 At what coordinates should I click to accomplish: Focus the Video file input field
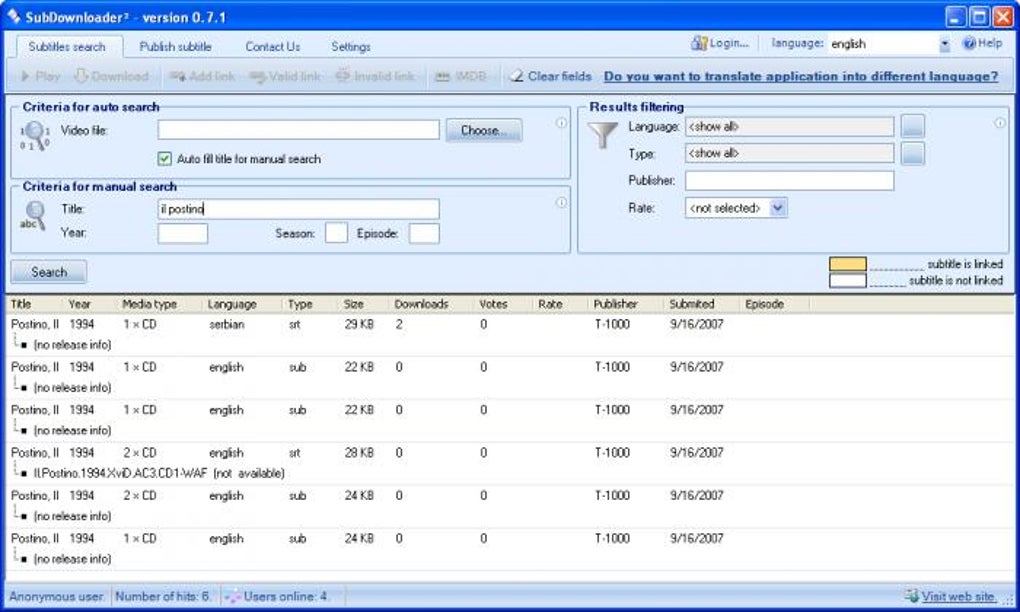(x=299, y=129)
